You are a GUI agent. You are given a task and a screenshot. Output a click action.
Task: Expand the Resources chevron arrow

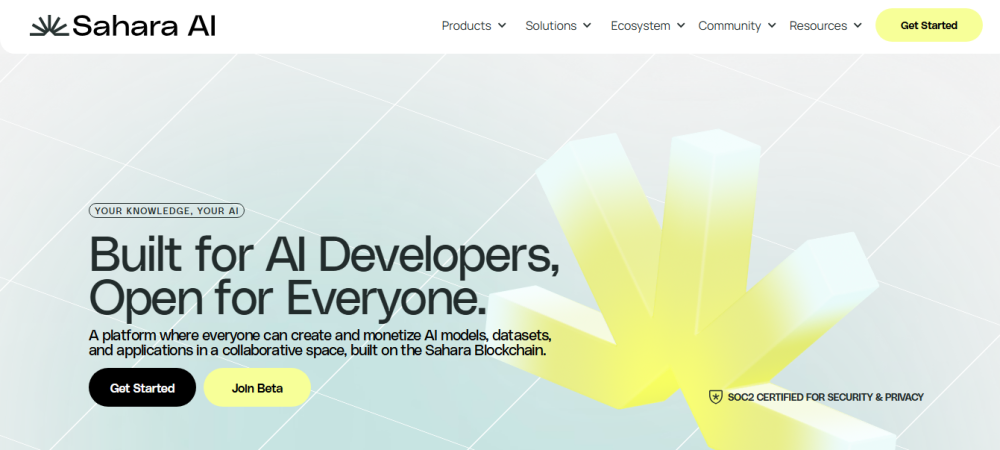[x=858, y=25]
